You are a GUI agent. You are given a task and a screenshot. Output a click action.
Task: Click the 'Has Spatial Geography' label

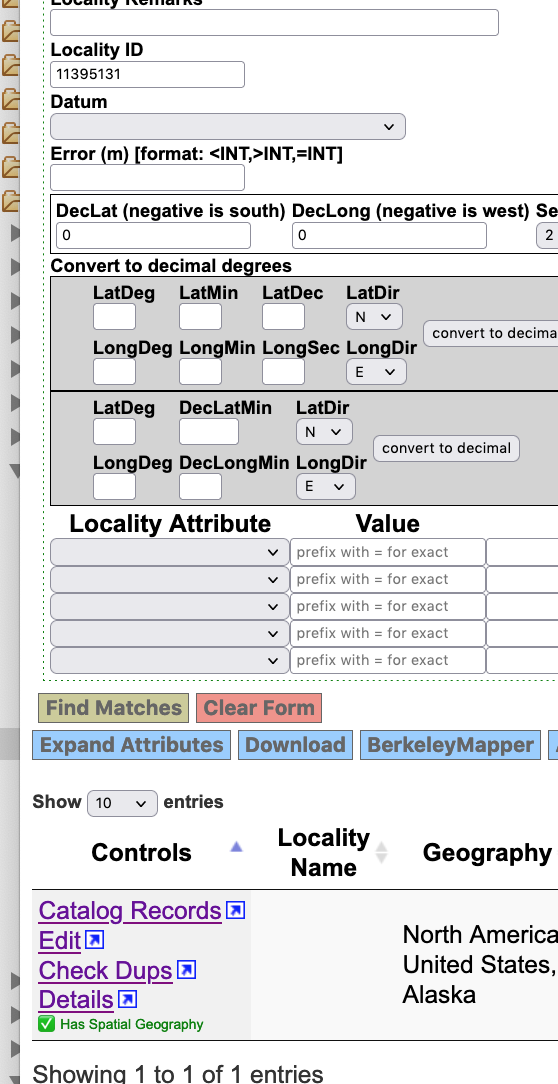(x=131, y=1025)
